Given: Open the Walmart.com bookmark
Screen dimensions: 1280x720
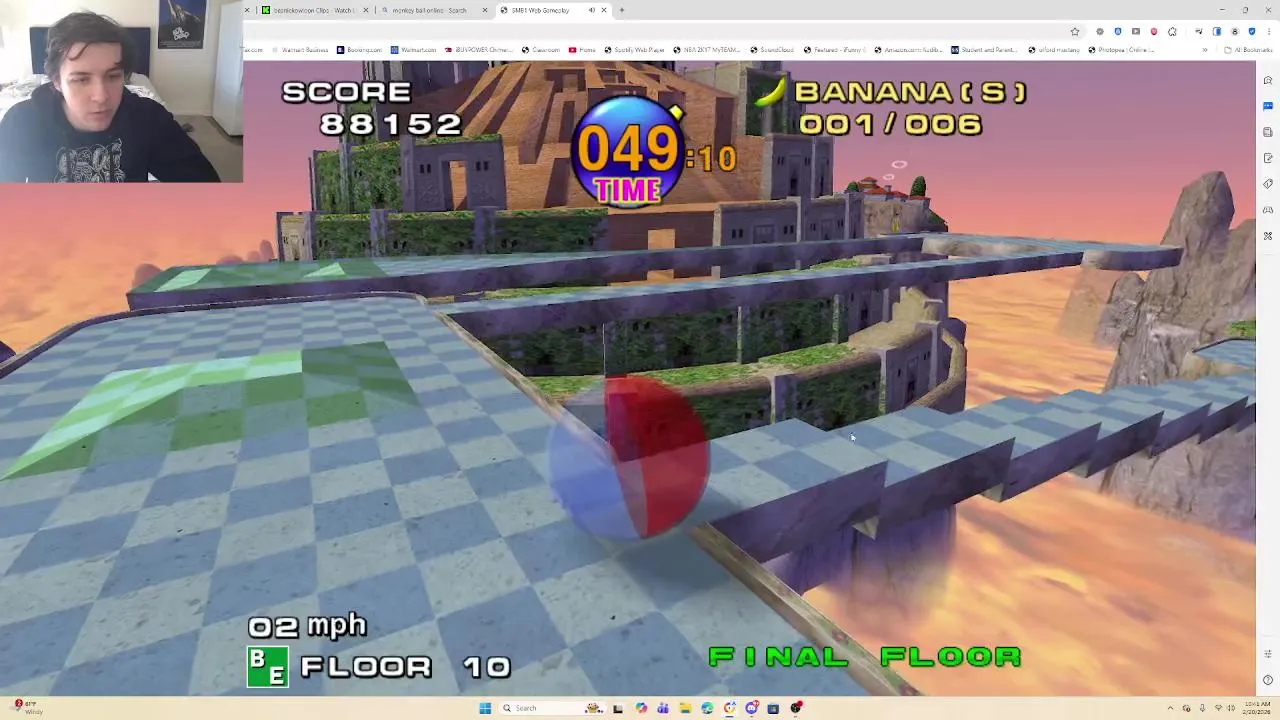Looking at the screenshot, I should pyautogui.click(x=413, y=50).
